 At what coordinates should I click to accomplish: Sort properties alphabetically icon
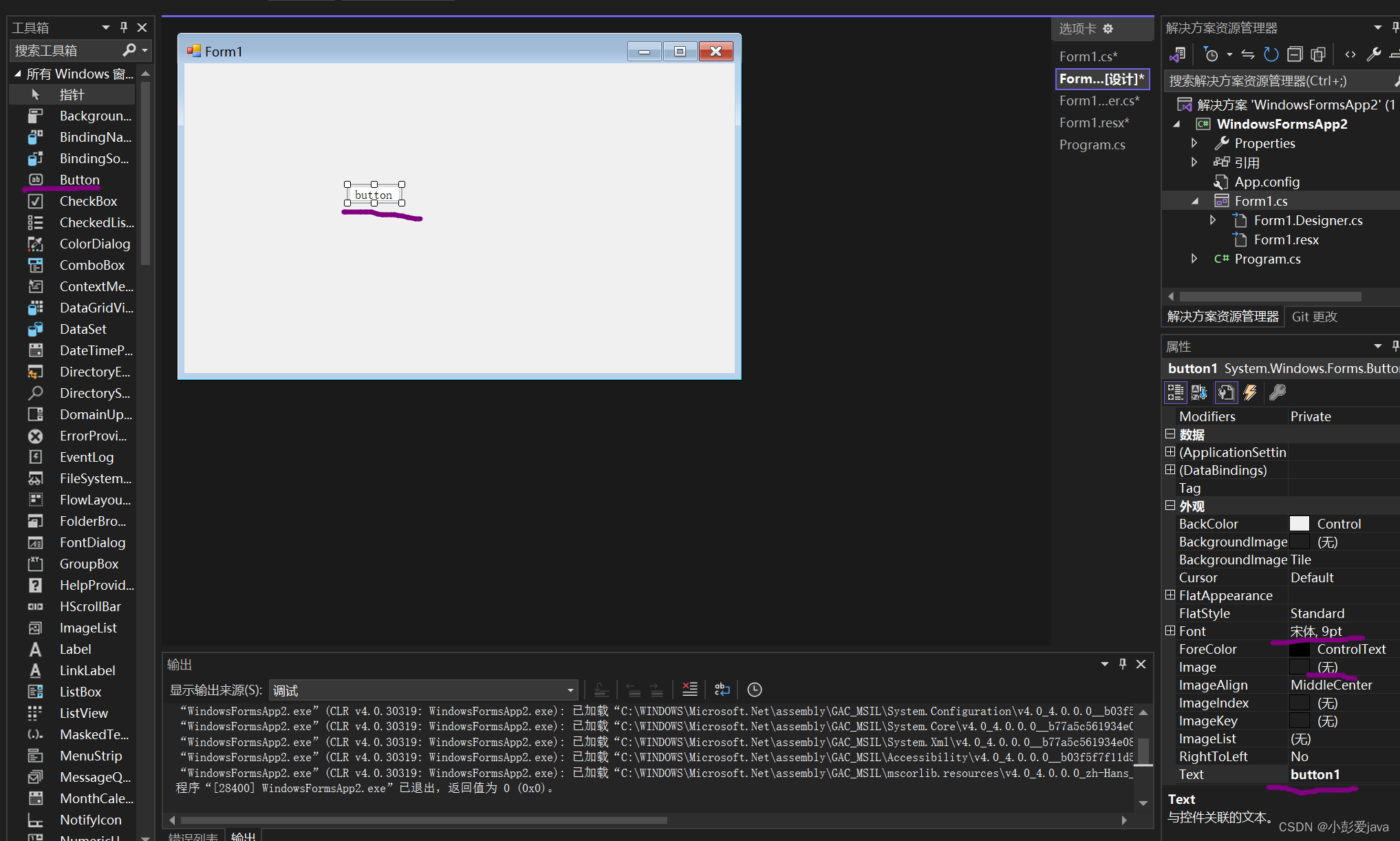(1199, 392)
